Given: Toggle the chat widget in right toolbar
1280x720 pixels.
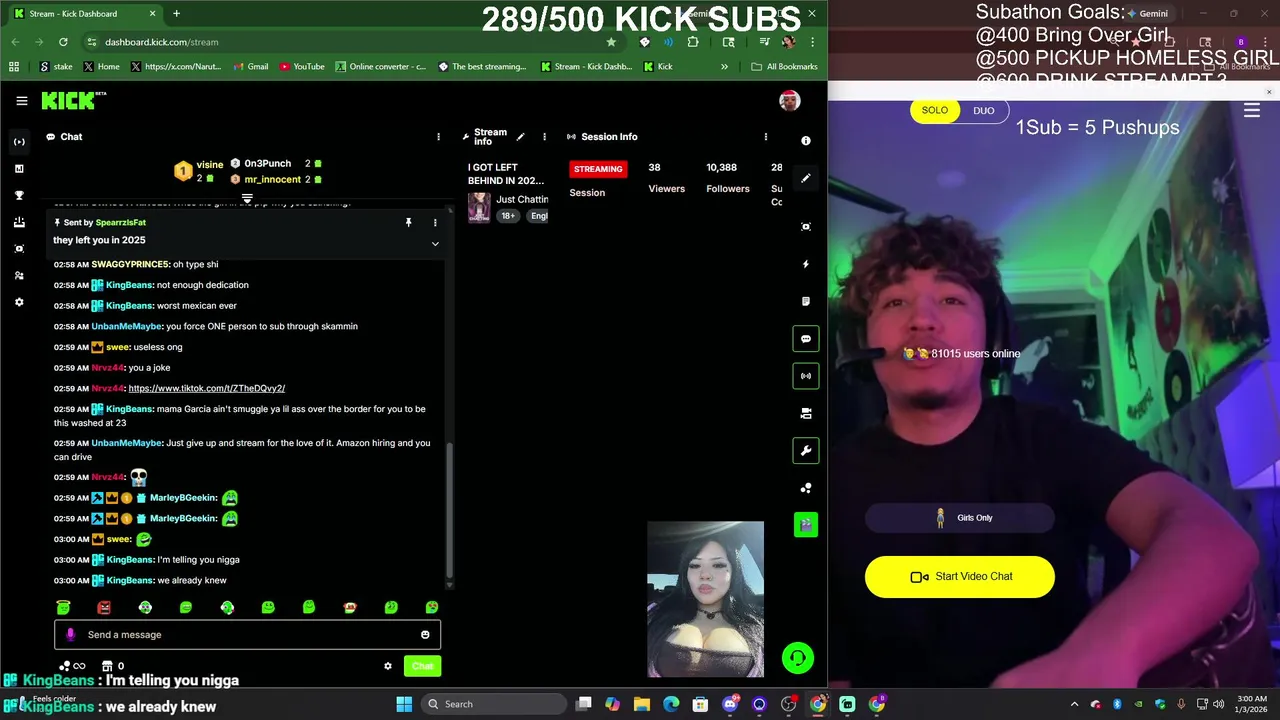Looking at the screenshot, I should [806, 339].
